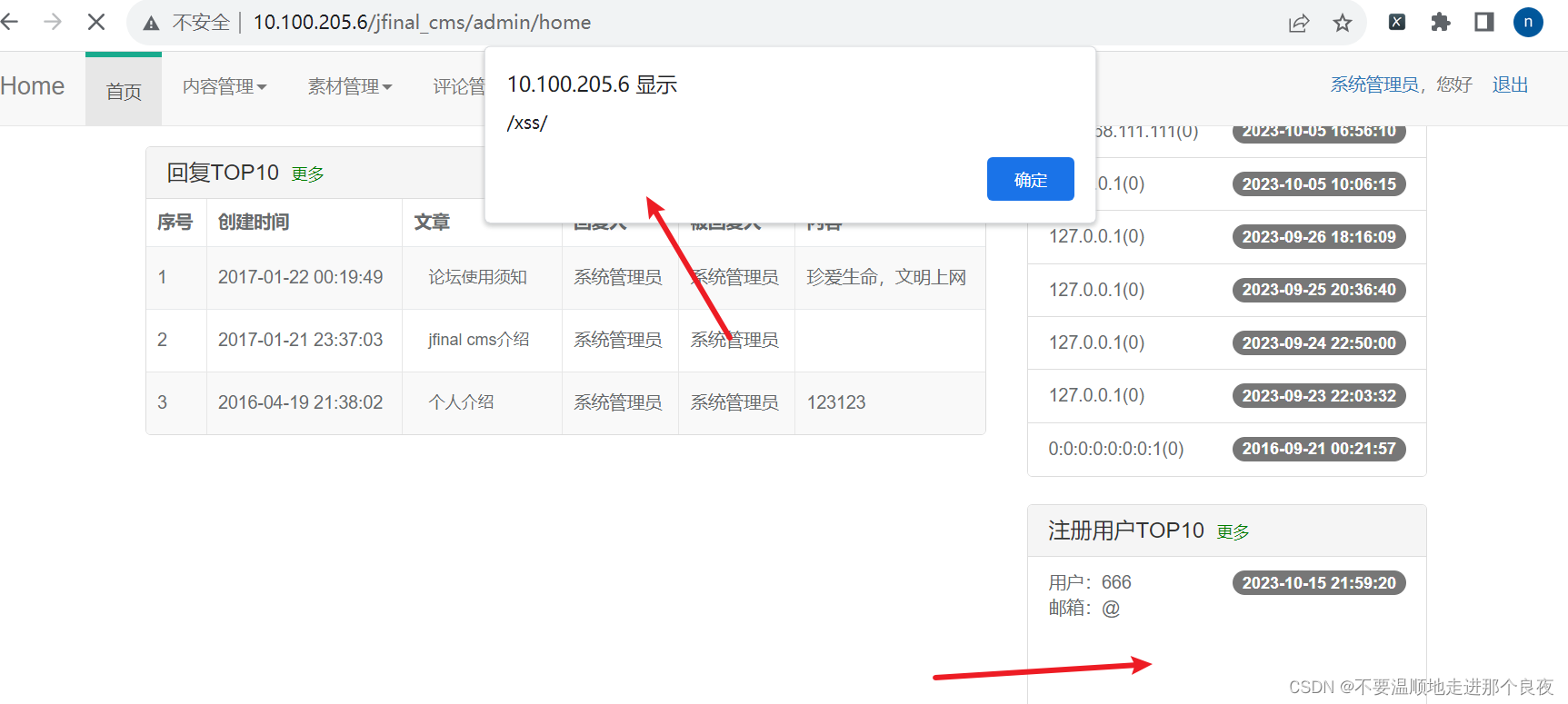The height and width of the screenshot is (704, 1568).
Task: Open the X extension icon in toolbar
Action: (1397, 22)
